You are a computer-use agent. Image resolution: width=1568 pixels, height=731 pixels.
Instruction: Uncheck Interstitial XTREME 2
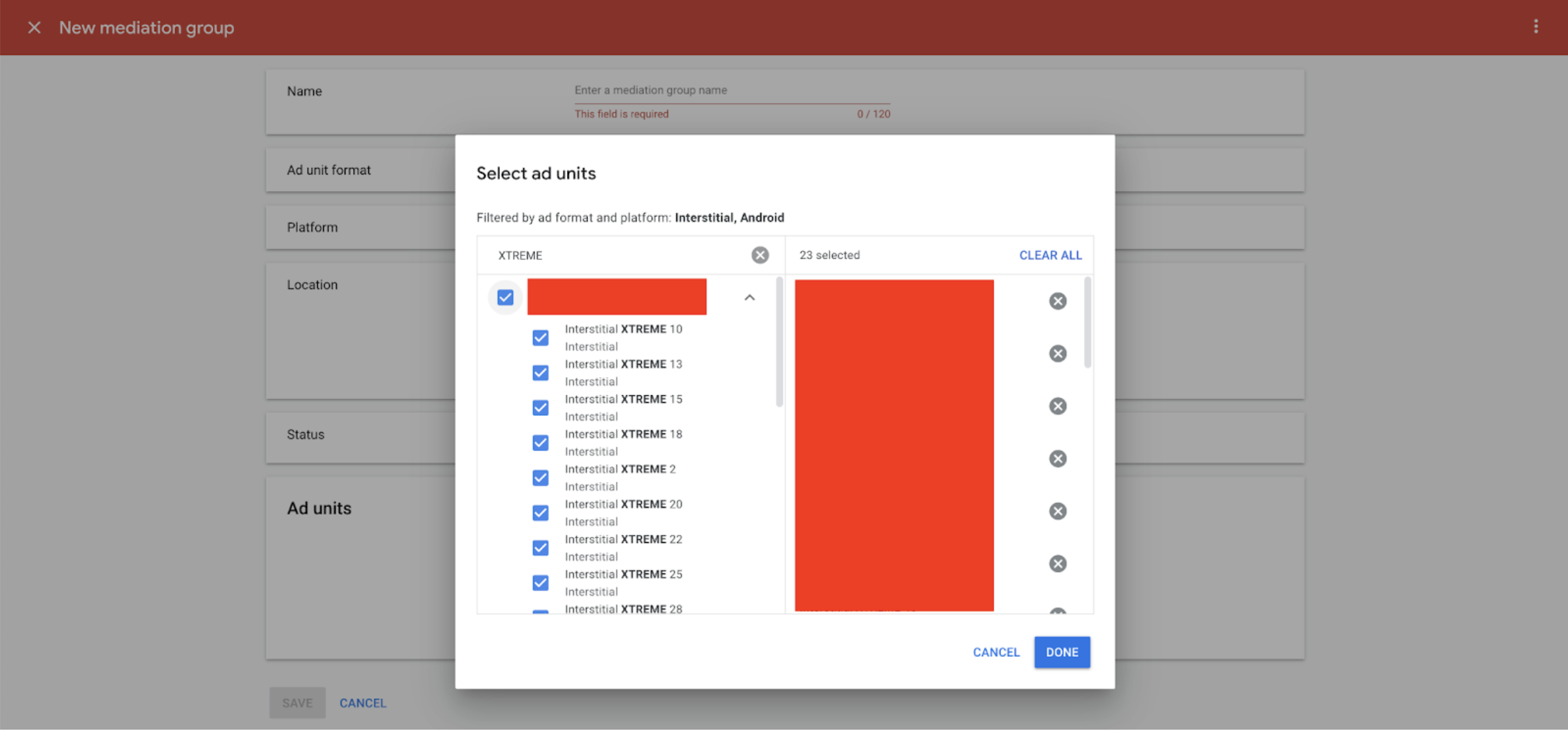click(x=540, y=478)
